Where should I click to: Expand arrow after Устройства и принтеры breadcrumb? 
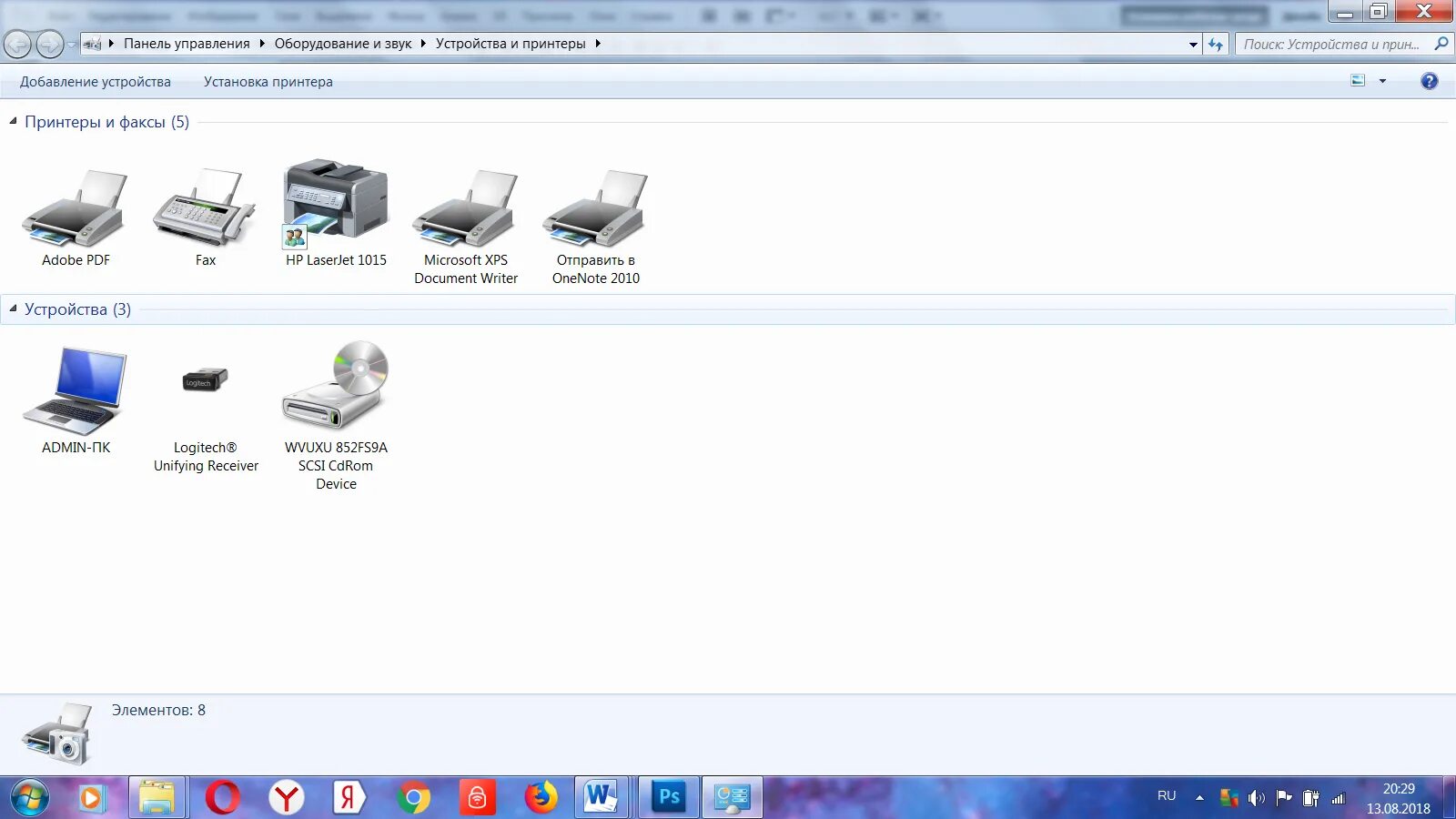pyautogui.click(x=598, y=44)
